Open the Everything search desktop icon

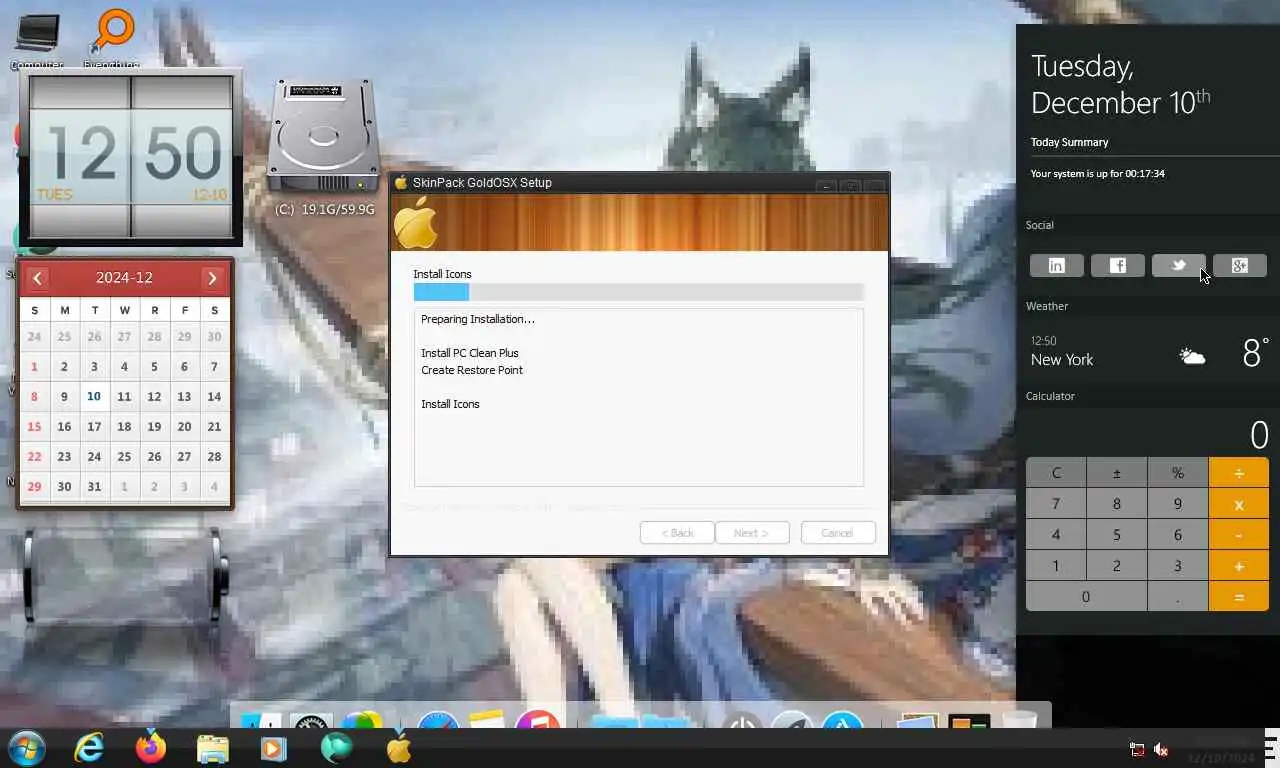tap(111, 38)
